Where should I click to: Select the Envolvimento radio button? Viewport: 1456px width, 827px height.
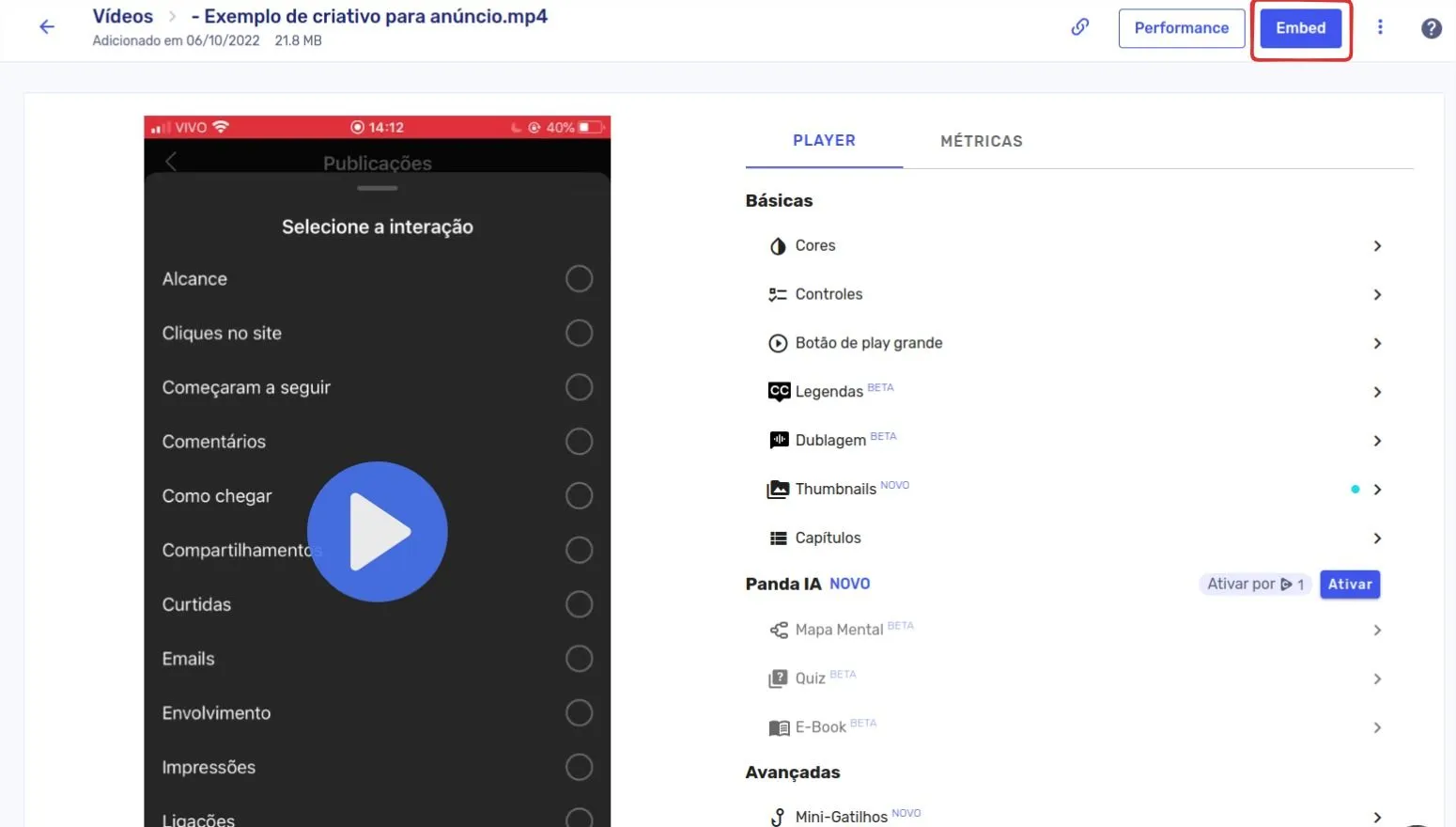tap(580, 713)
